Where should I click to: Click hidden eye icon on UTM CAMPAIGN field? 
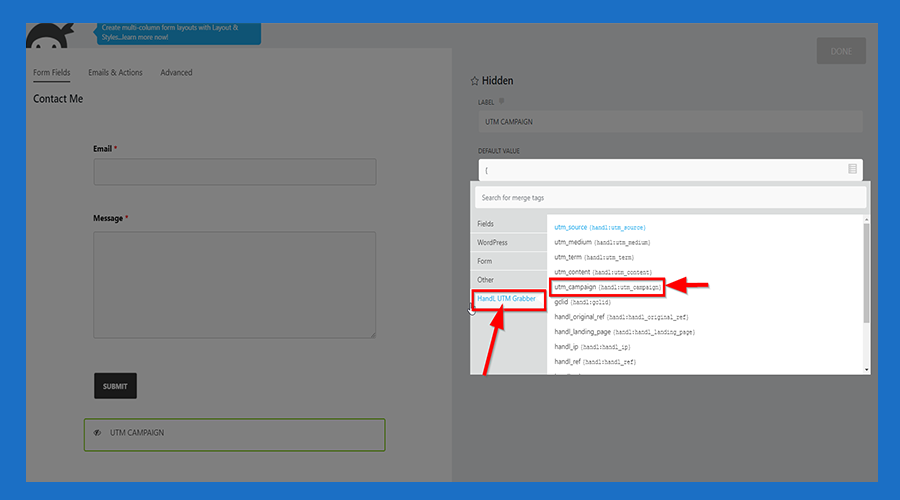click(97, 433)
